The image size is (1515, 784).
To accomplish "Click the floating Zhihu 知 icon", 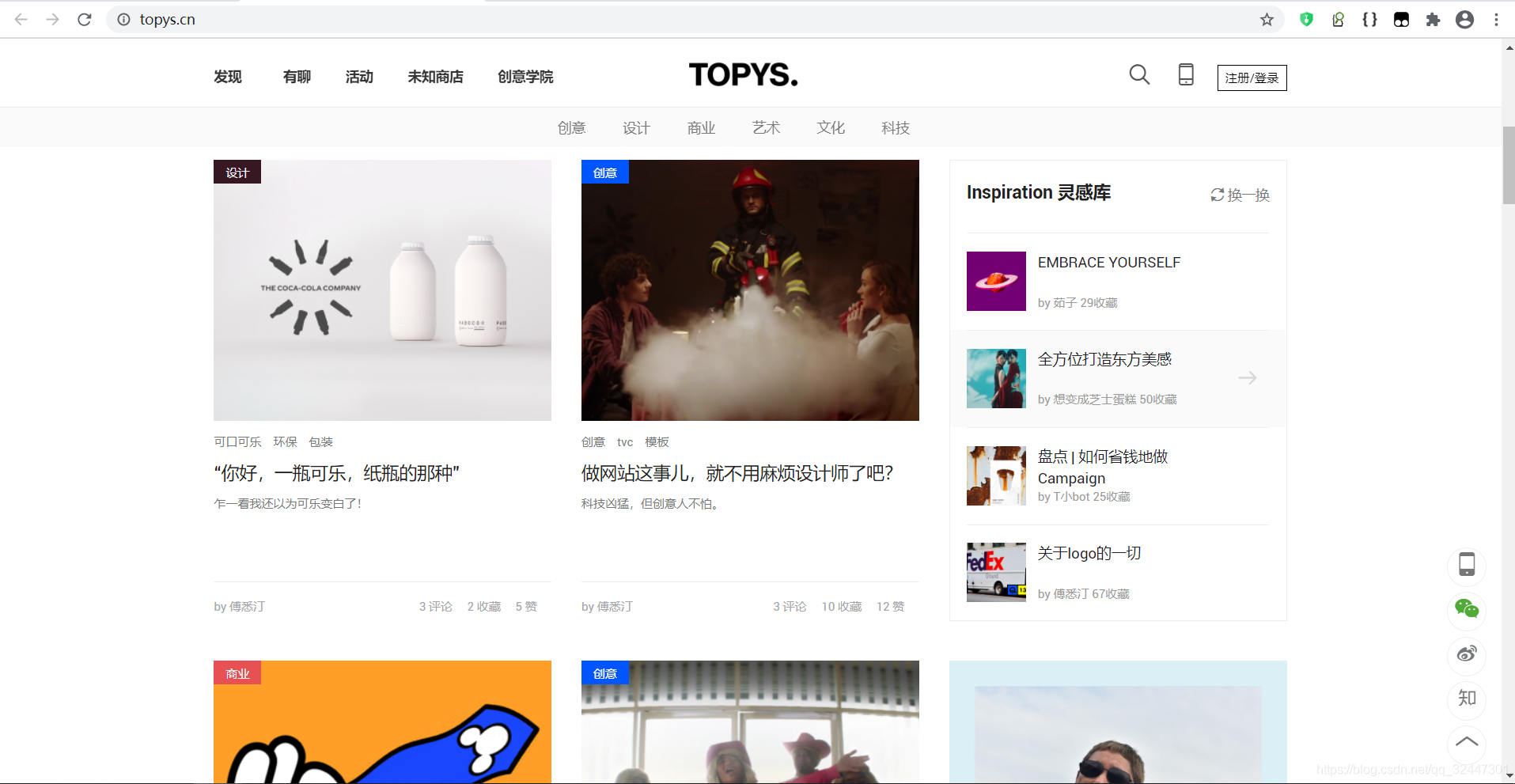I will tap(1467, 699).
